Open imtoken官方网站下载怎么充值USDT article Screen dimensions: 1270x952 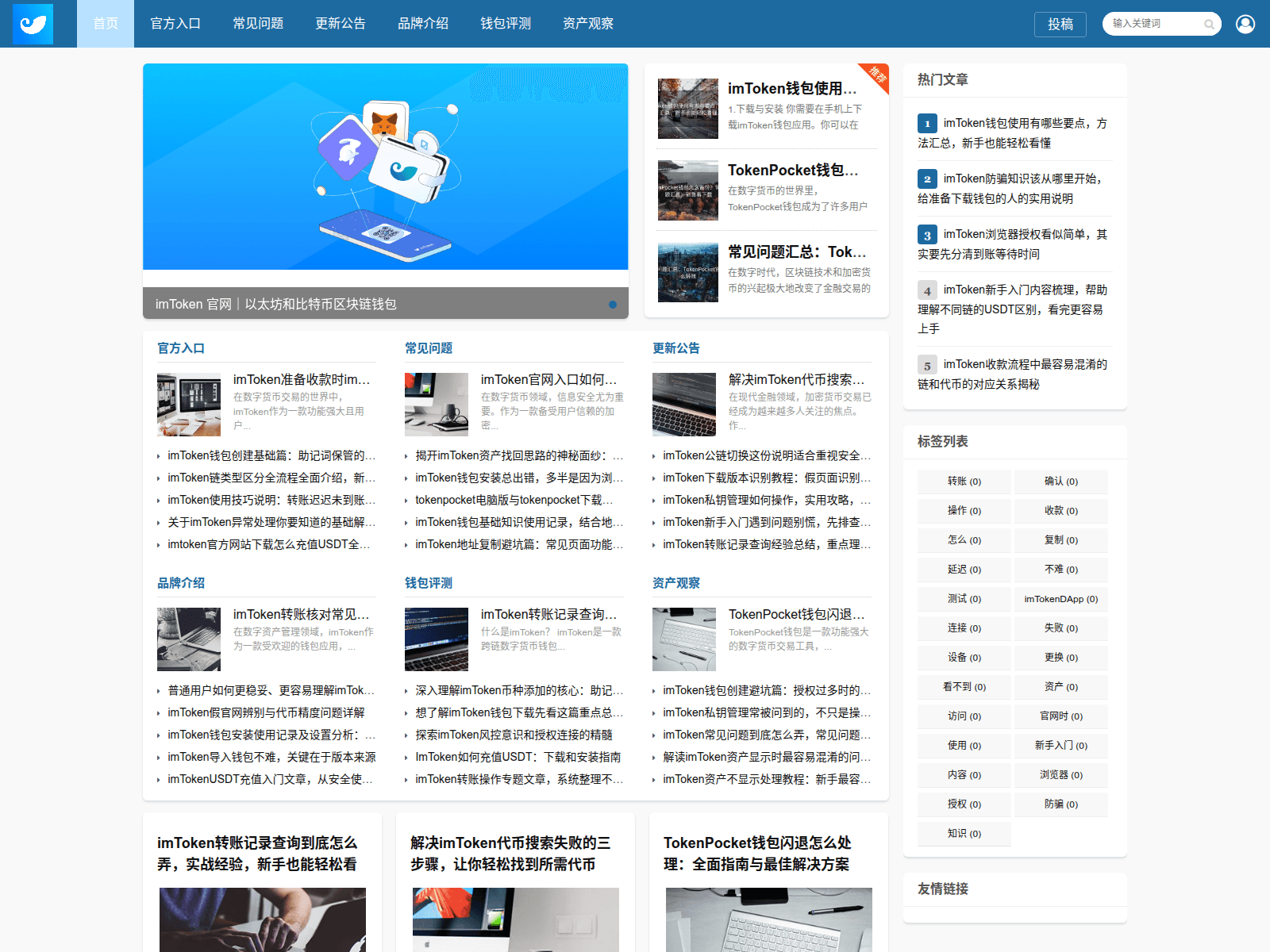269,544
